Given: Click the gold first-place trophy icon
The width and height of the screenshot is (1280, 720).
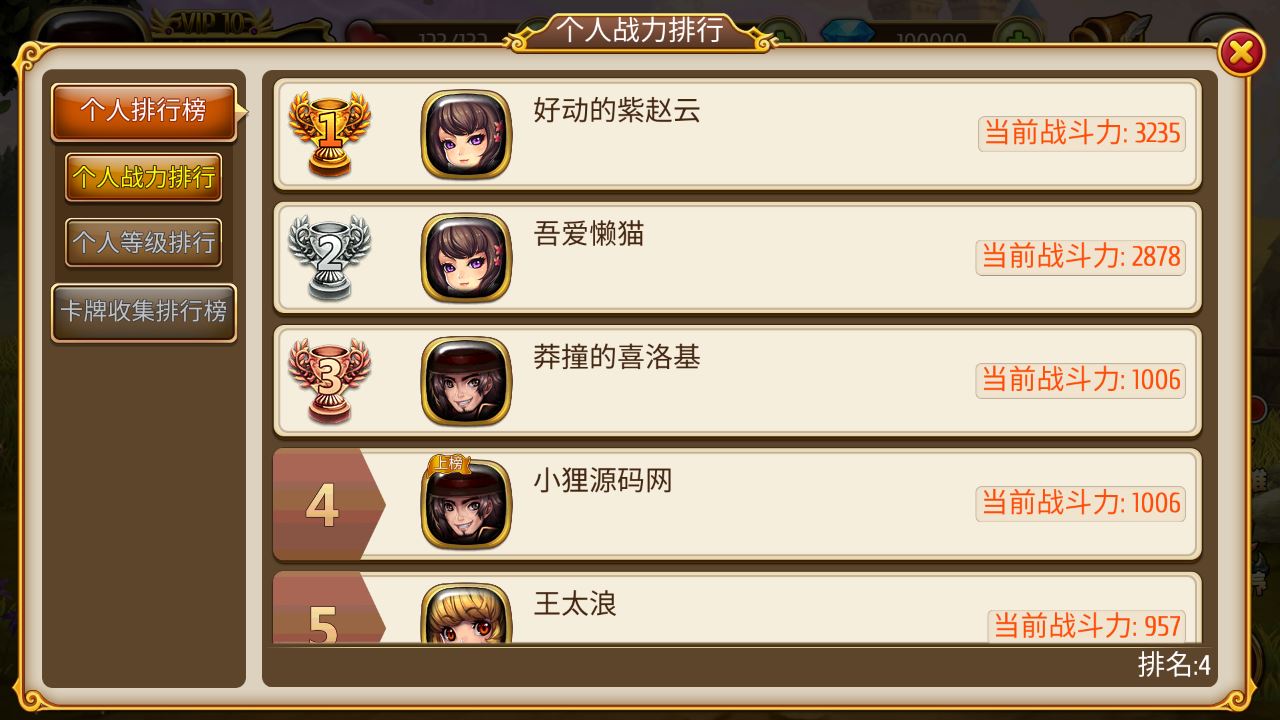Looking at the screenshot, I should coord(329,134).
